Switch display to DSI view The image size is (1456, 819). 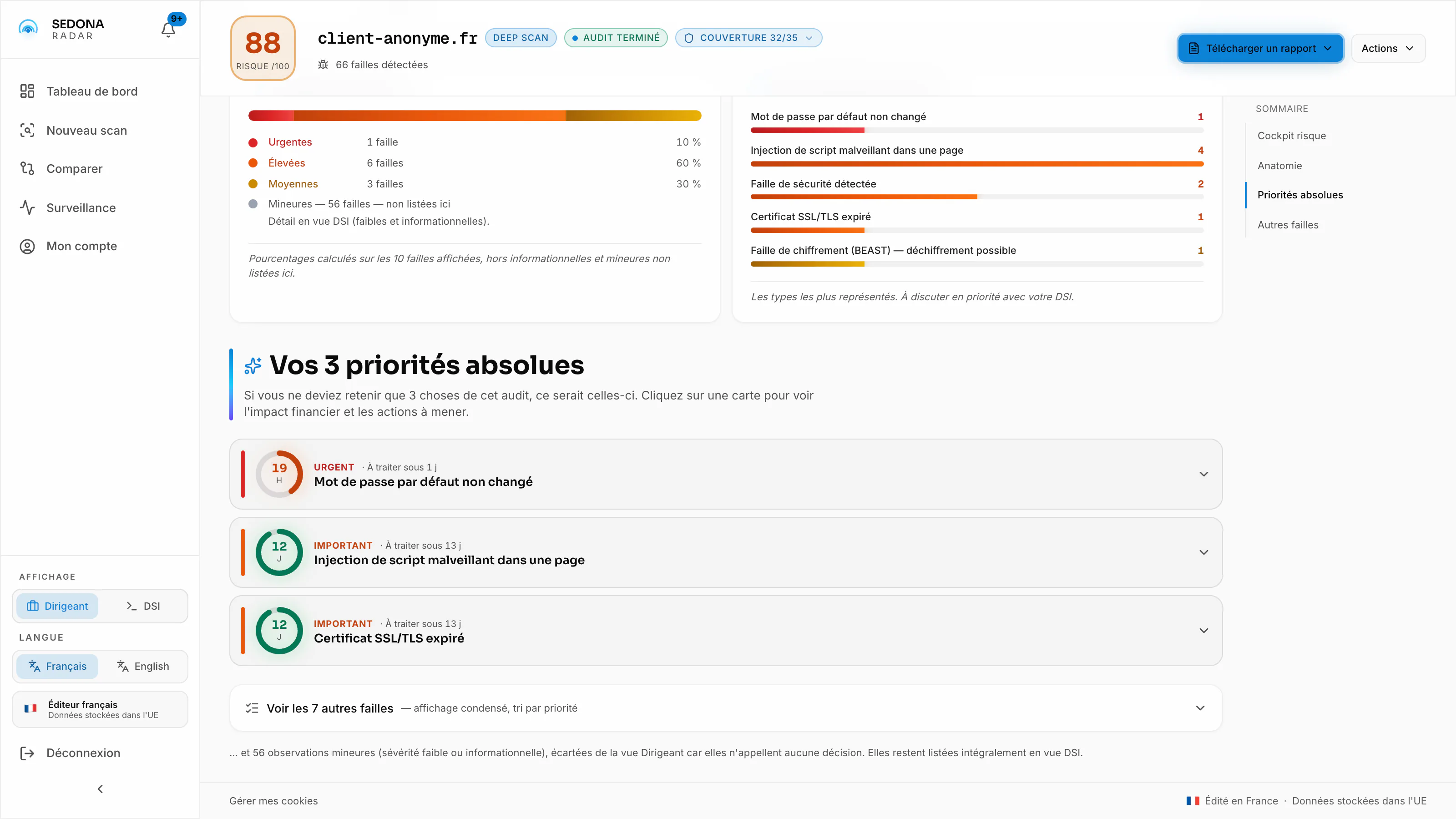click(143, 606)
